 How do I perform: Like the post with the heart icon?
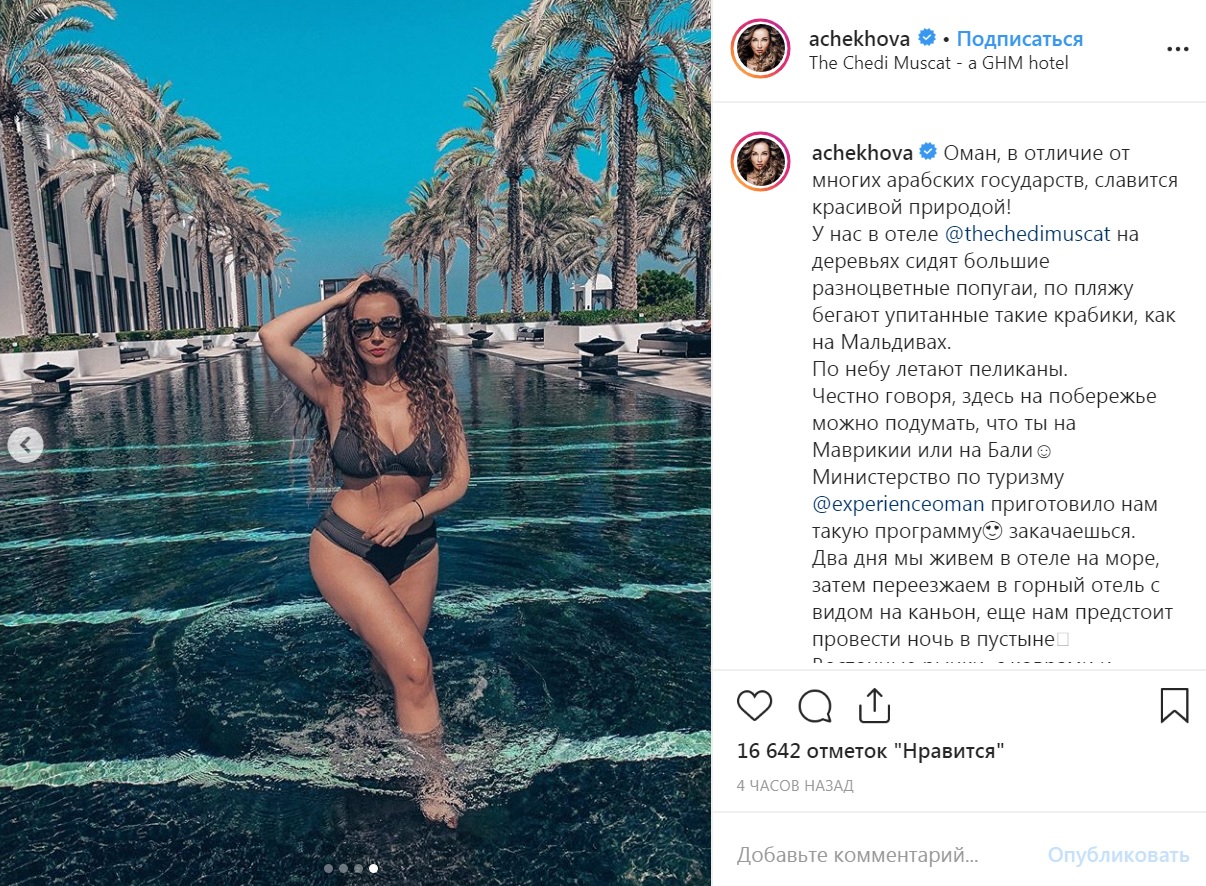(755, 705)
